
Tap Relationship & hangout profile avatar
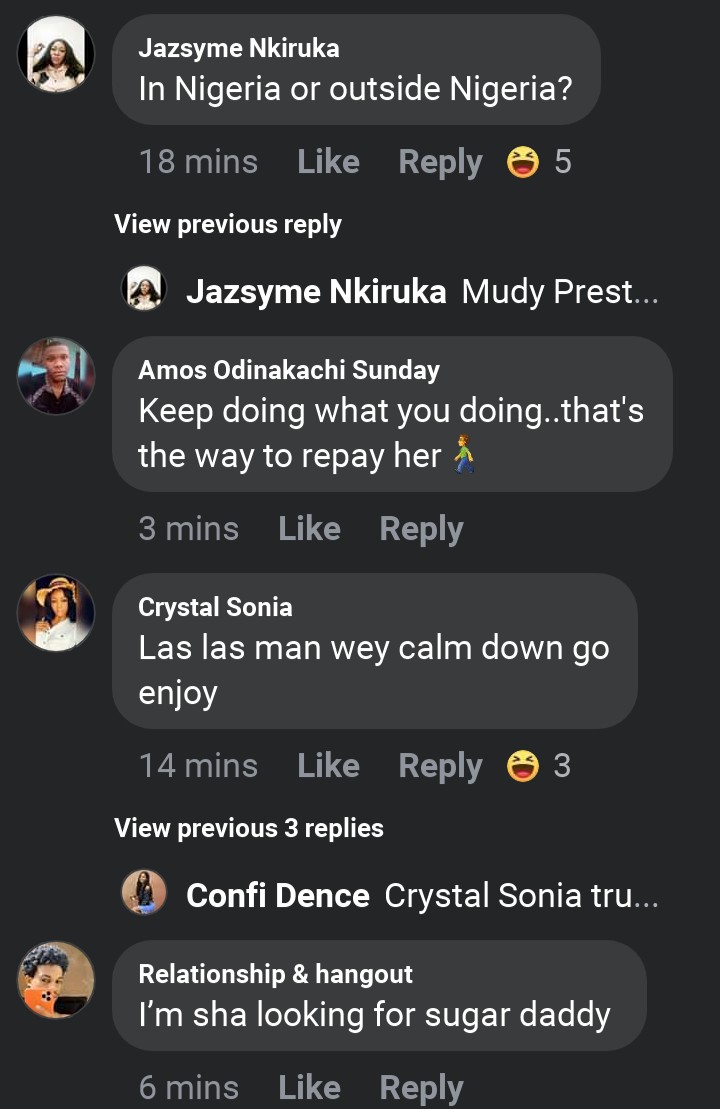pos(56,979)
